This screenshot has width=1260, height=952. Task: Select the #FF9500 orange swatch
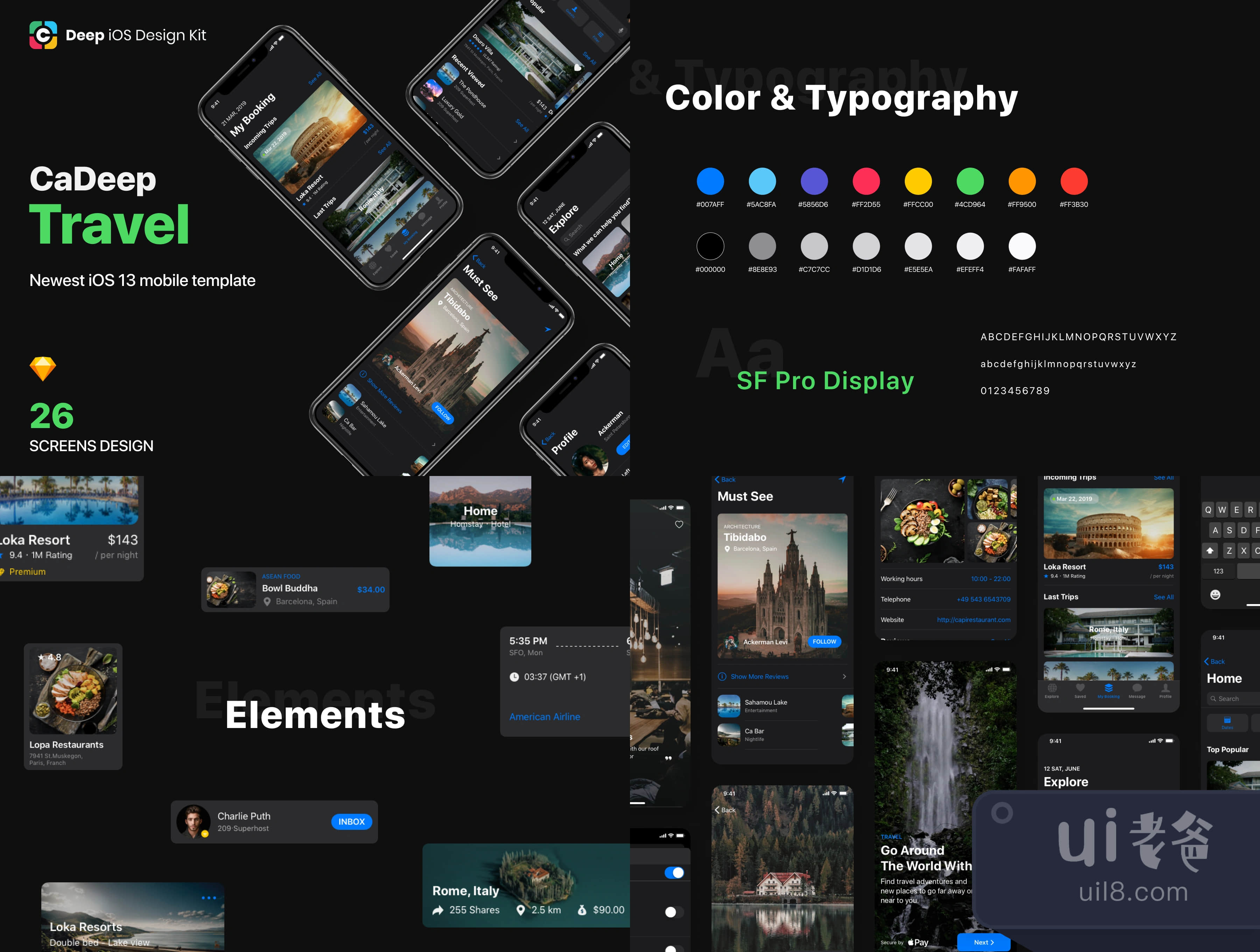pyautogui.click(x=1022, y=181)
